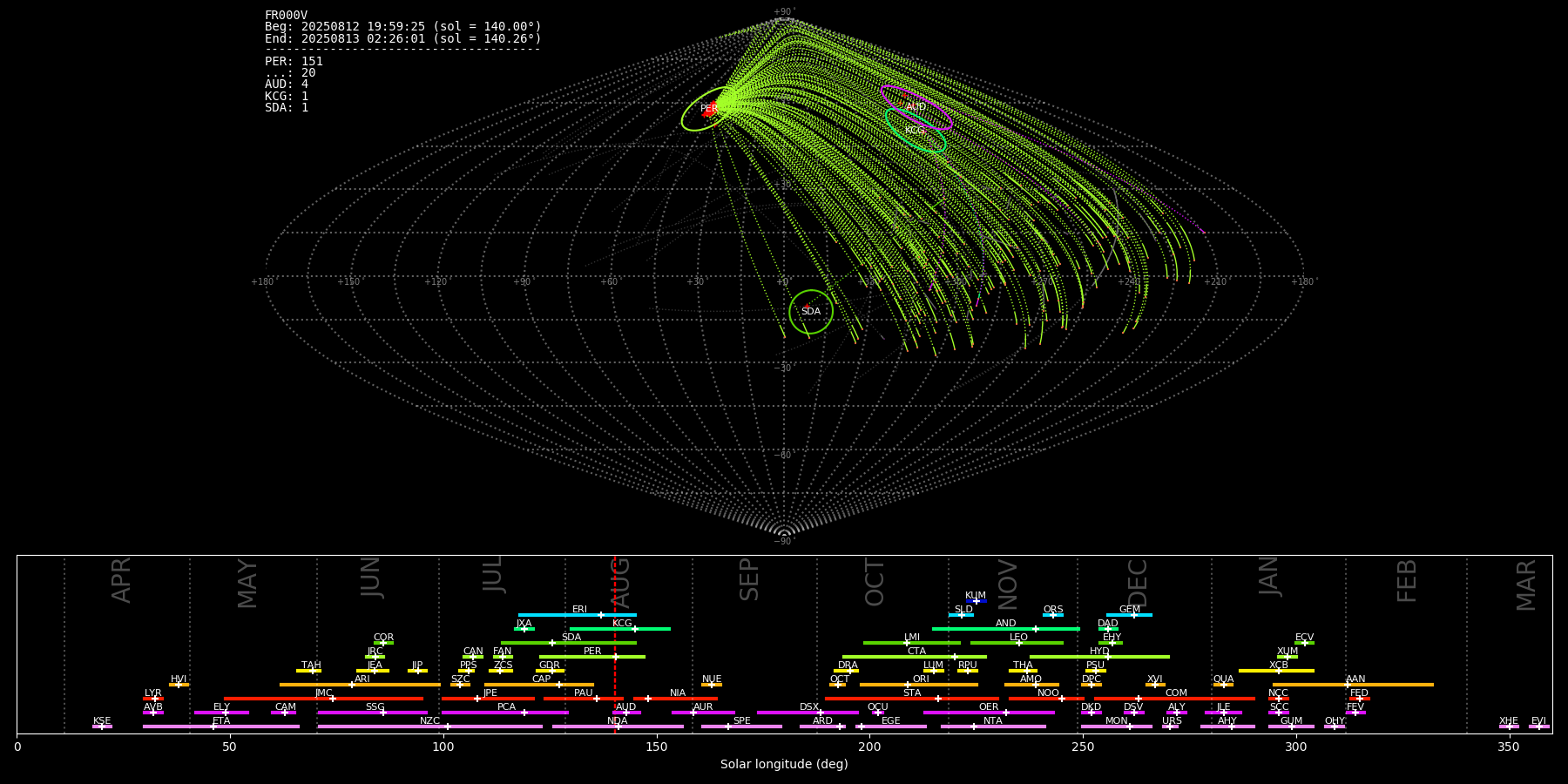Image resolution: width=1568 pixels, height=784 pixels.
Task: Click the NZC shower label in timeline
Action: [430, 721]
